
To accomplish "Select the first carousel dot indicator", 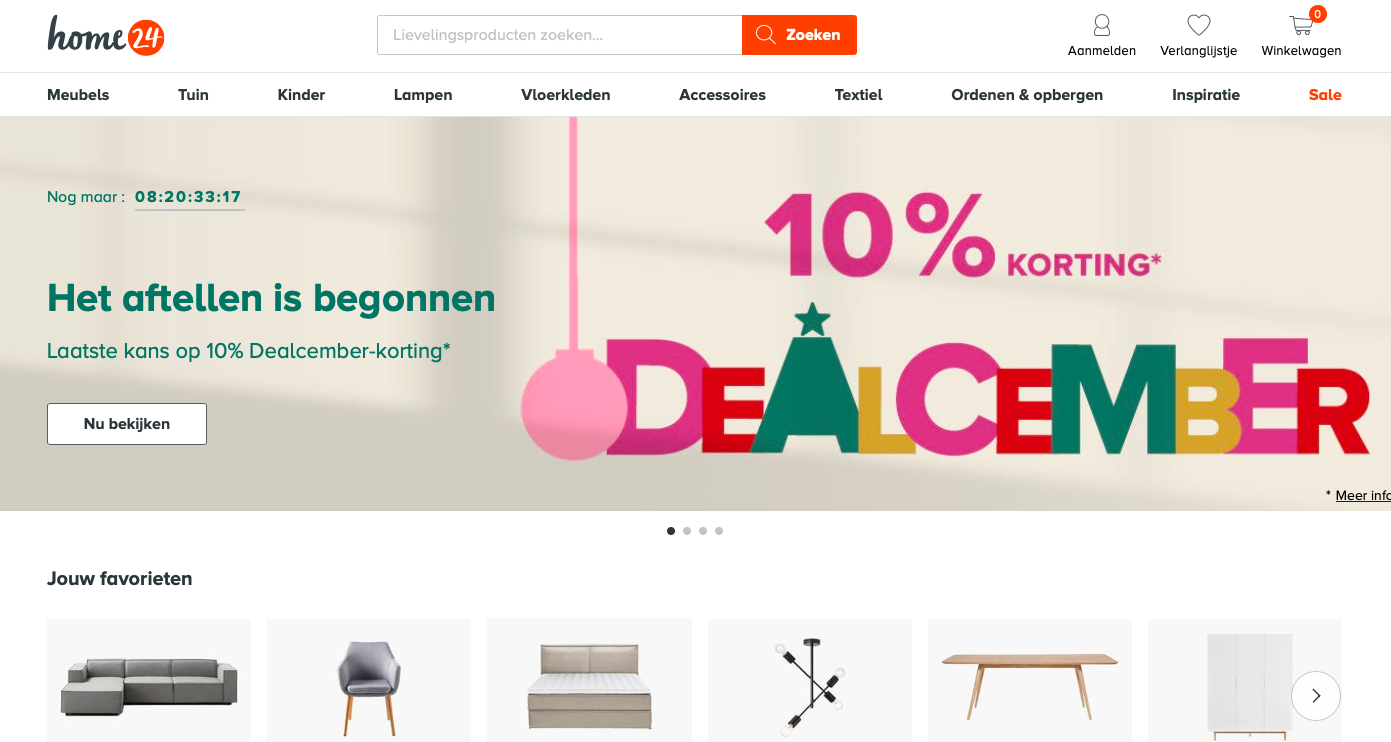I will pyautogui.click(x=671, y=531).
